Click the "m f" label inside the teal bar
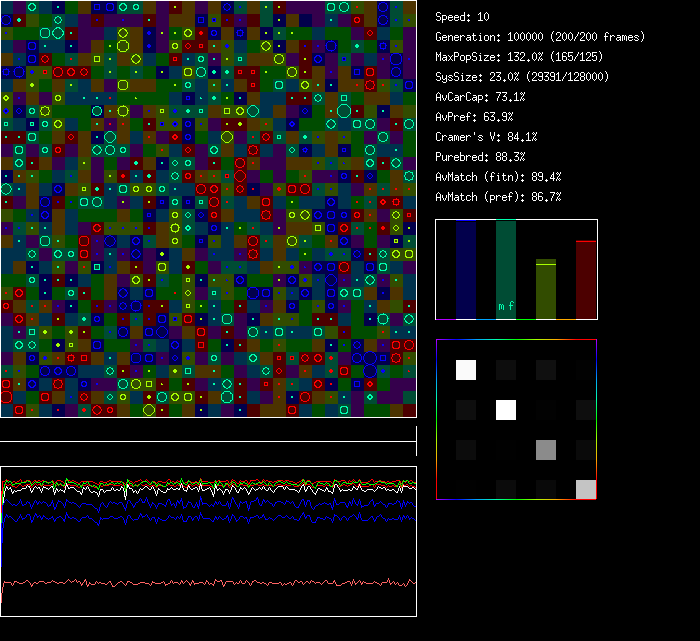700x641 pixels. click(x=507, y=307)
